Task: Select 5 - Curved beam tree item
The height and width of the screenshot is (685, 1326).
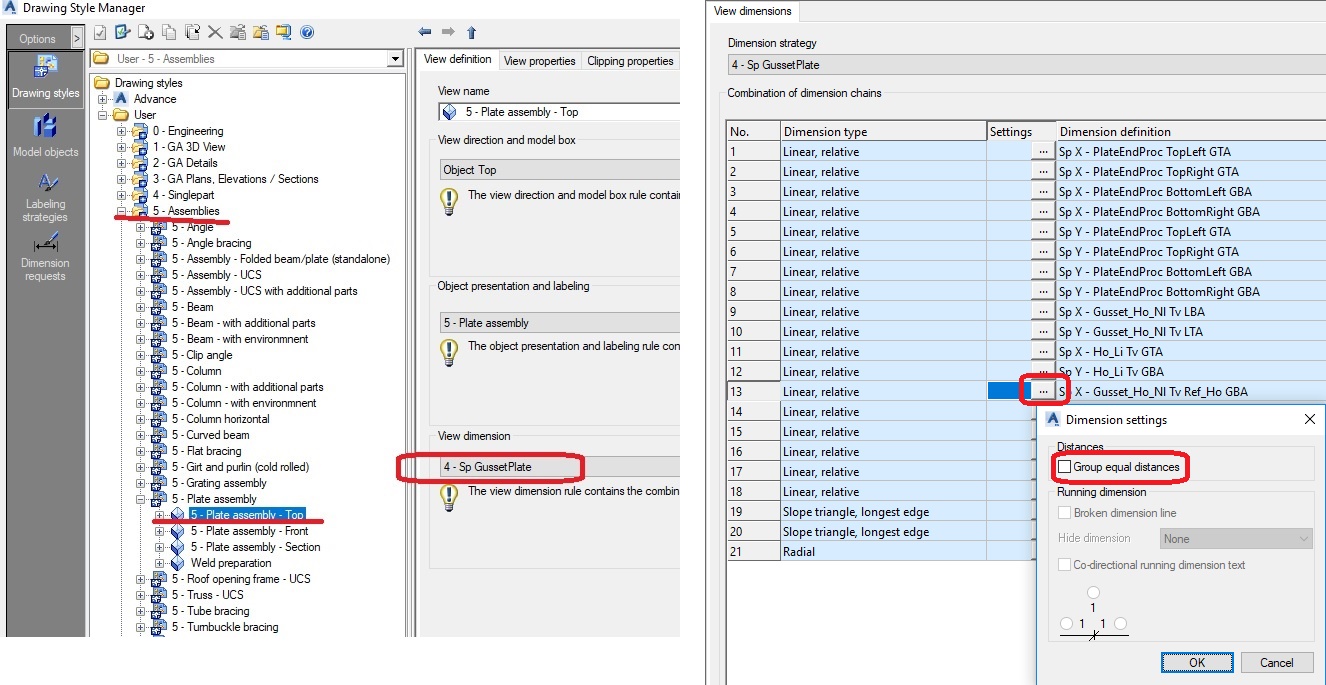Action: [210, 435]
